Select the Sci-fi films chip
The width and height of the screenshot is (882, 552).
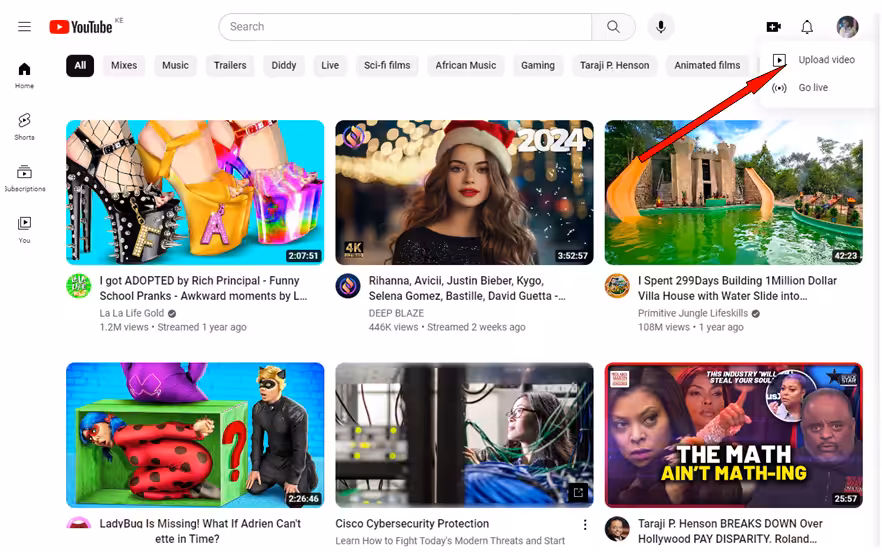pyautogui.click(x=387, y=65)
